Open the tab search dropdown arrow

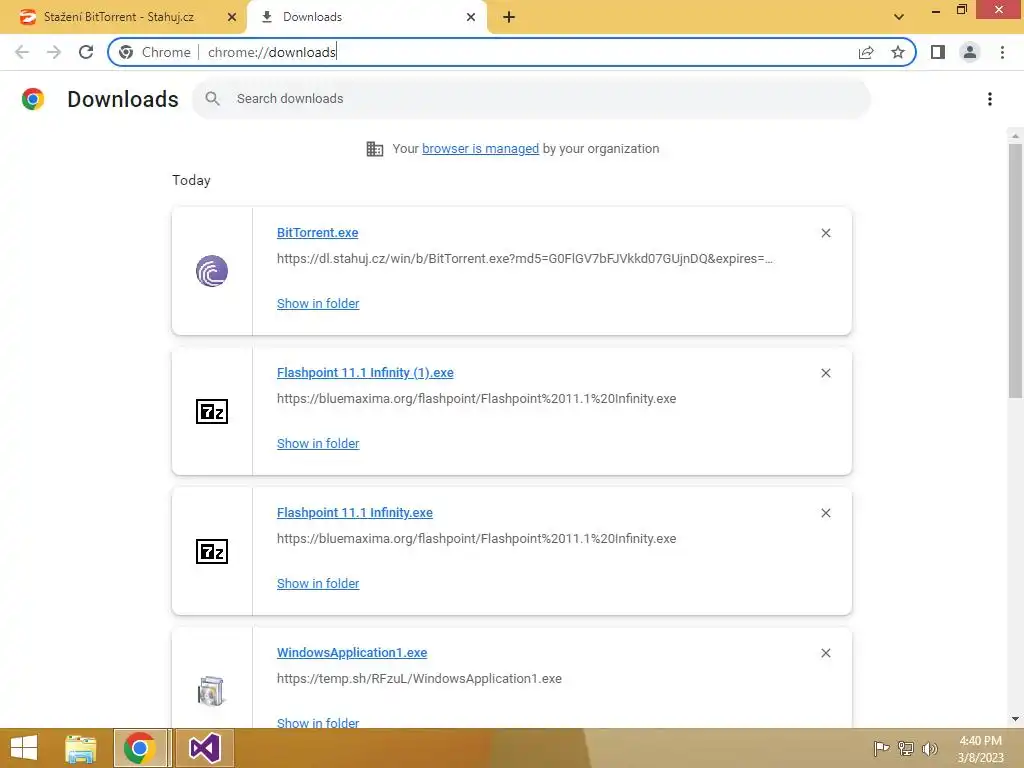pos(899,17)
